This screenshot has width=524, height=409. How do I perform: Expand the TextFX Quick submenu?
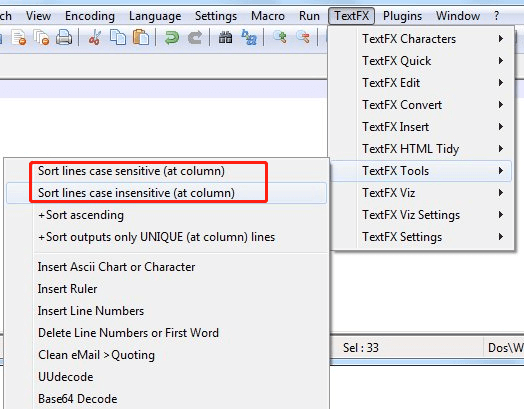click(x=422, y=61)
